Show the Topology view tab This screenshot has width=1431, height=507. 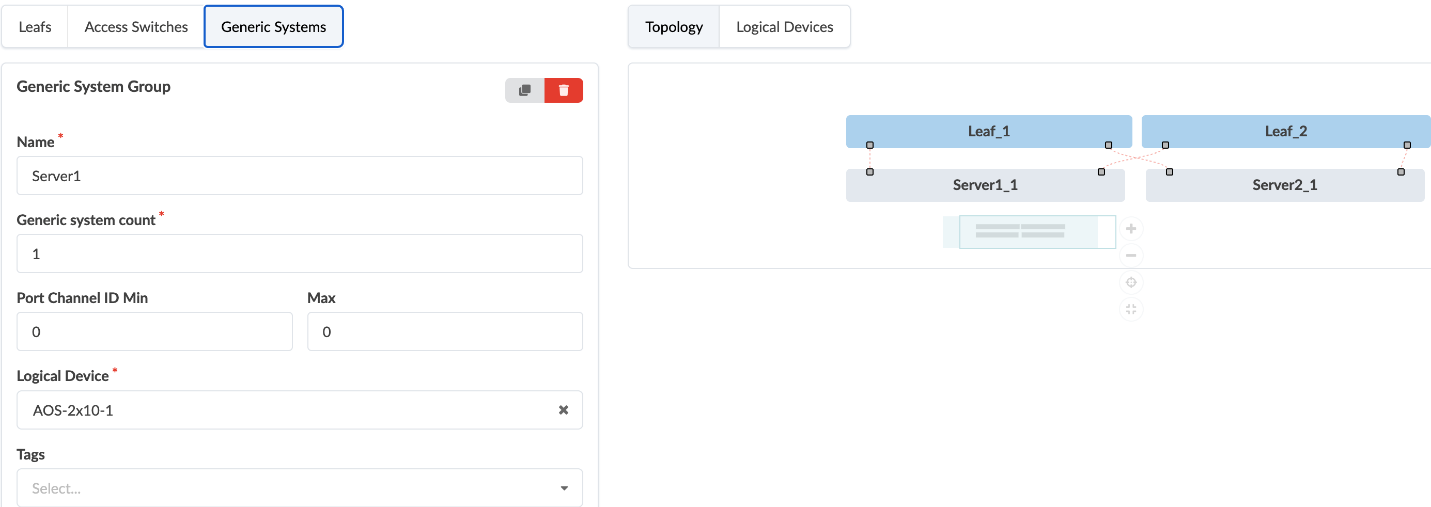coord(674,27)
